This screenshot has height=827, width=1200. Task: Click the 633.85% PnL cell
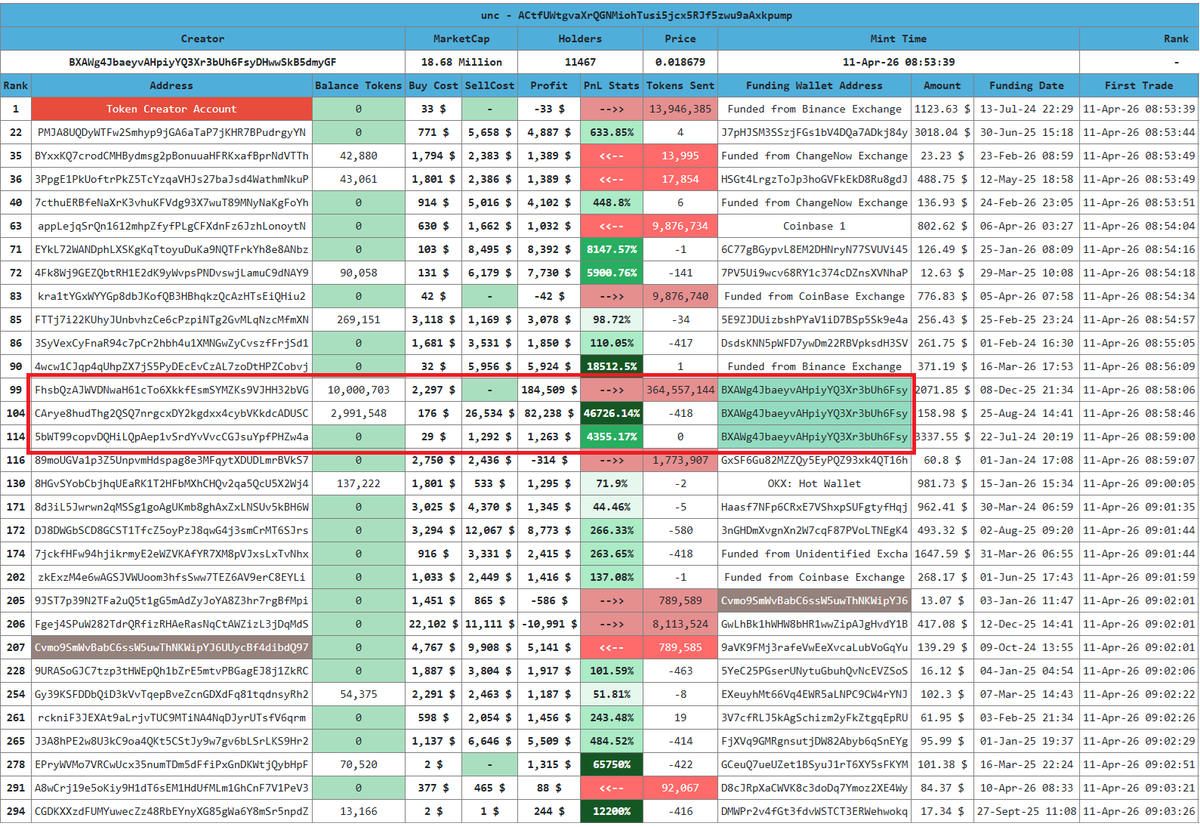click(612, 133)
